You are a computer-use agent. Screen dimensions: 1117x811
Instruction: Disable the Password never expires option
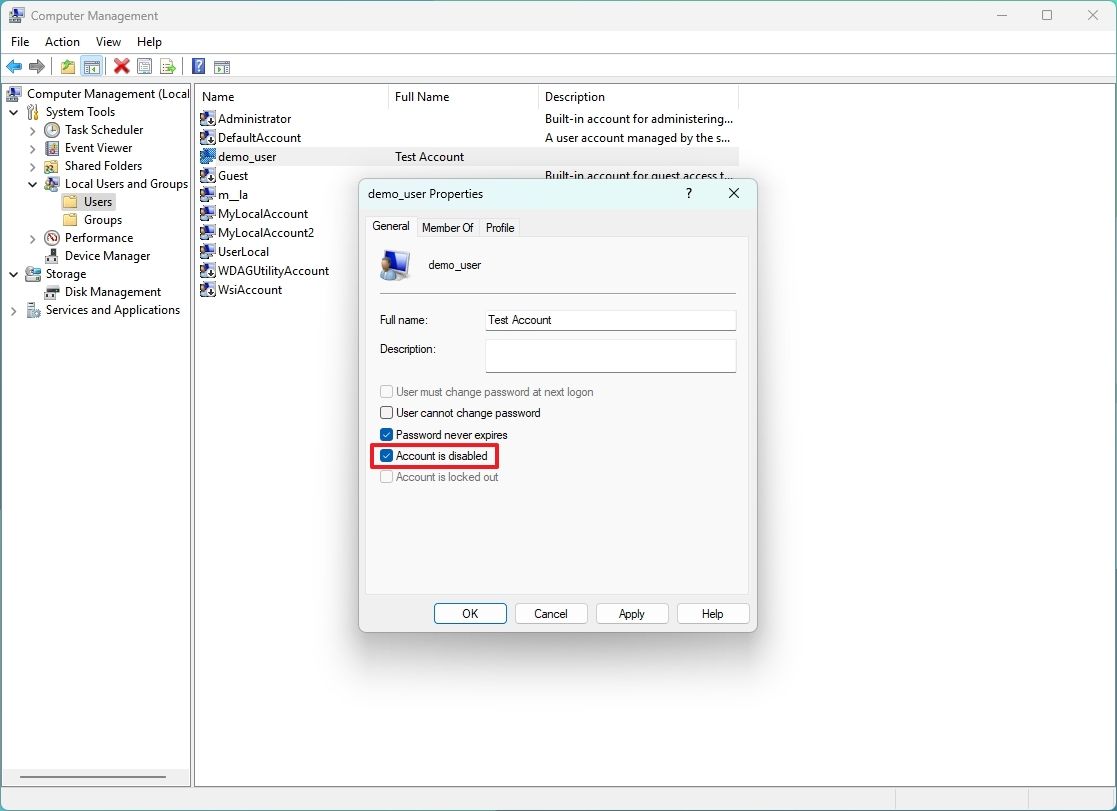coord(386,434)
